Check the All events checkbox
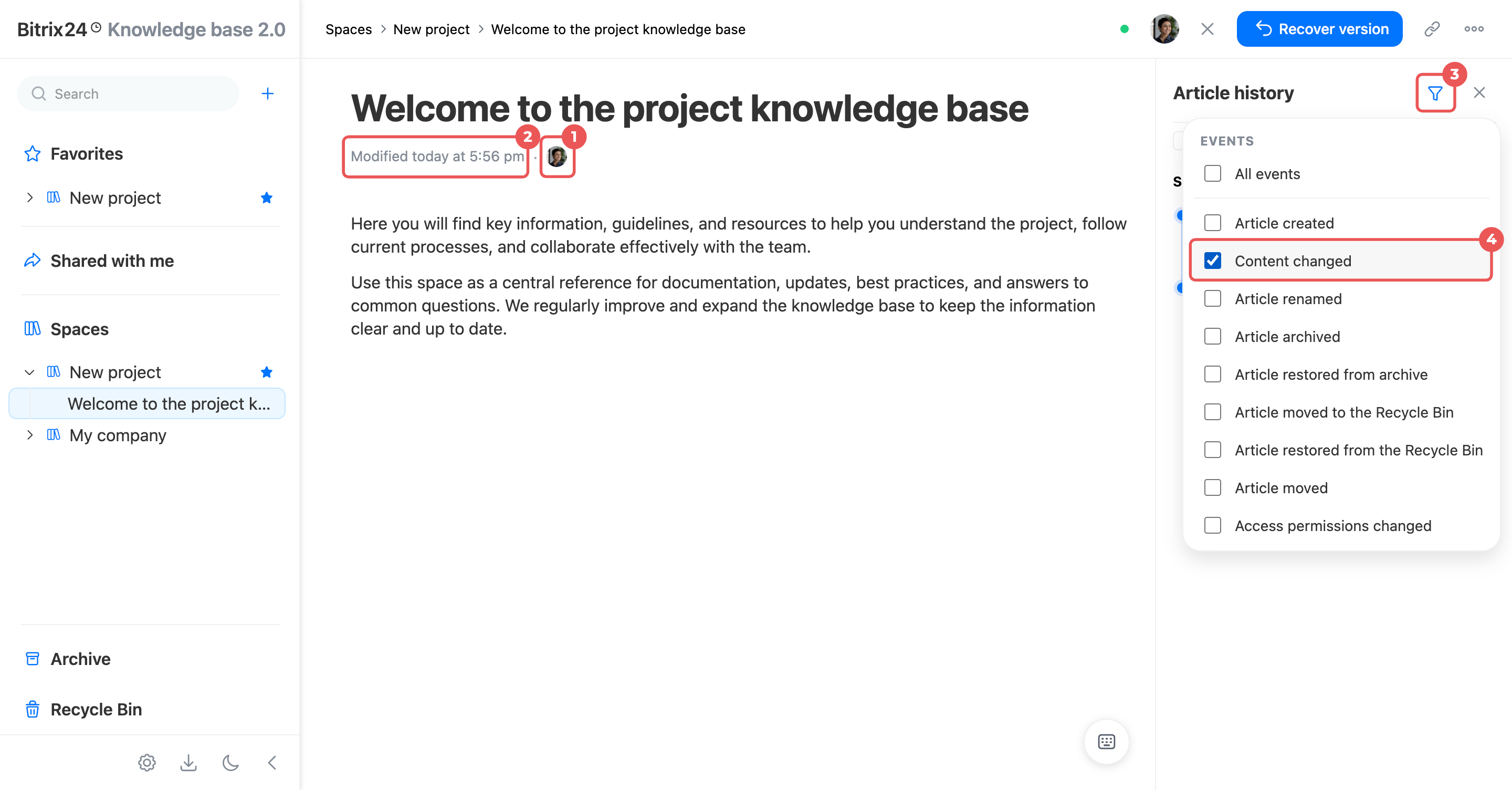This screenshot has width=1512, height=790. pyautogui.click(x=1213, y=173)
